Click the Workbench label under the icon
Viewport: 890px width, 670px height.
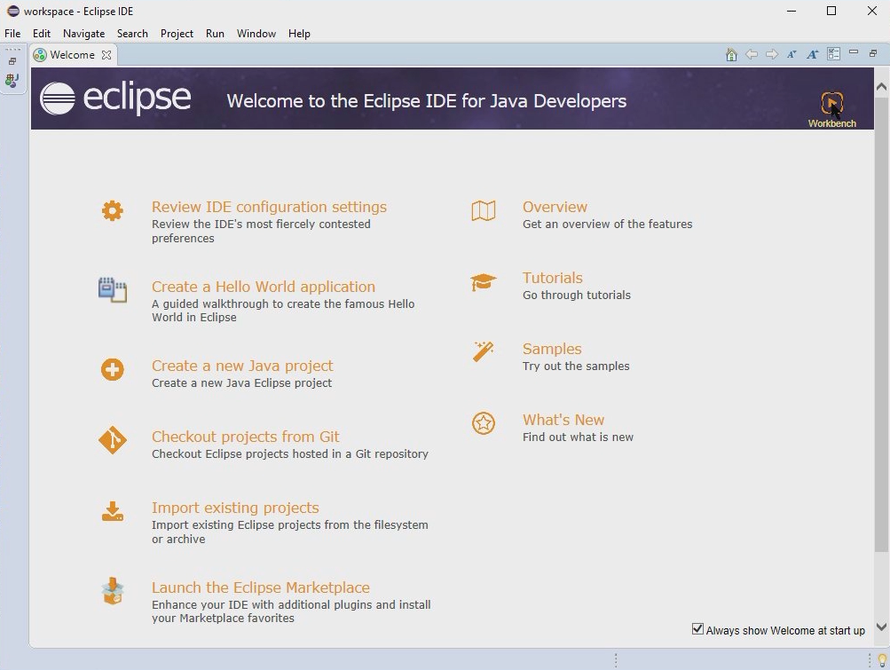(x=832, y=123)
